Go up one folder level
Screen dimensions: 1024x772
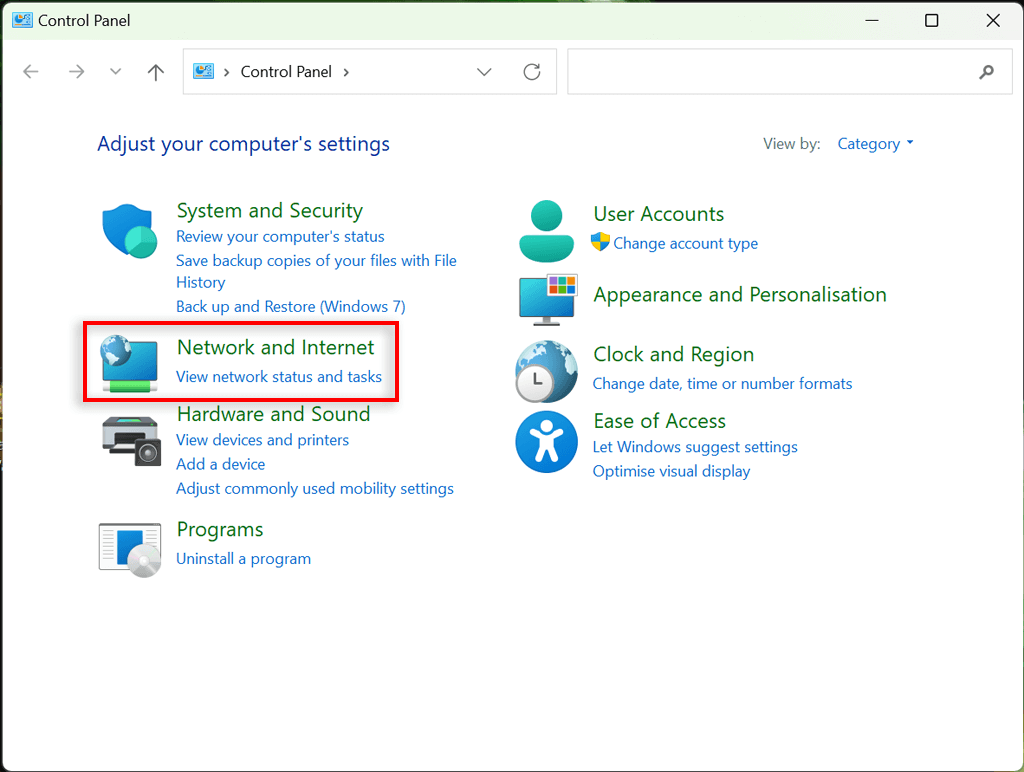click(x=155, y=72)
